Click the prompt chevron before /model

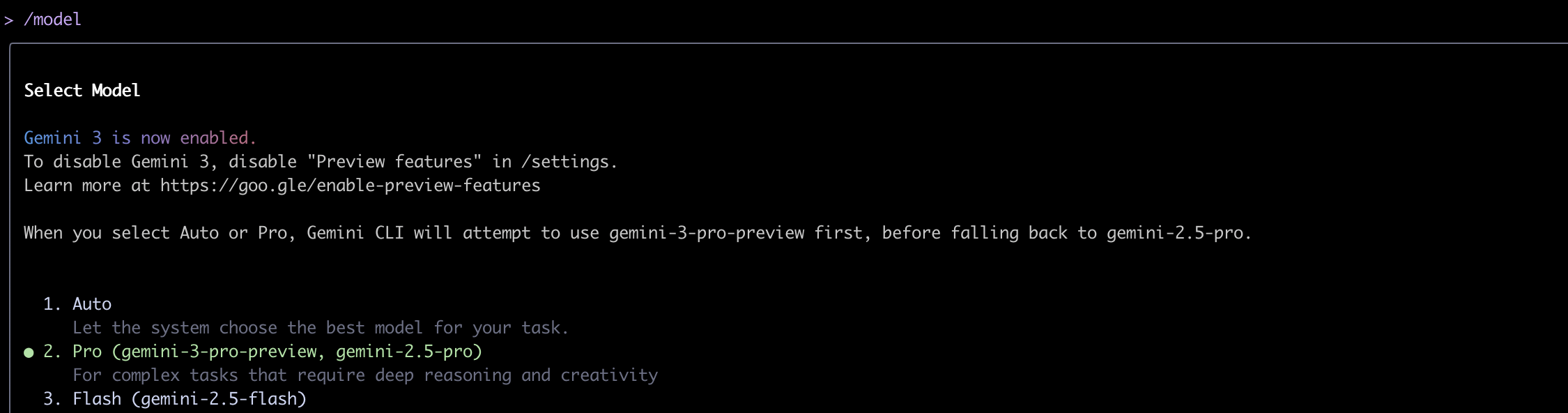[x=8, y=20]
